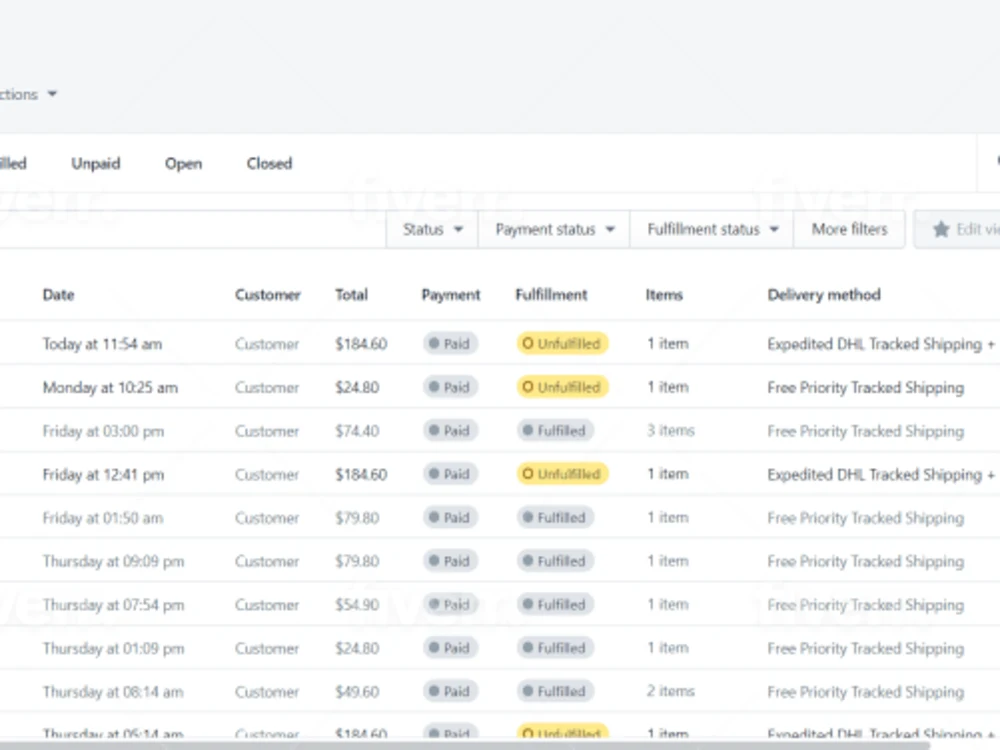This screenshot has height=750, width=1000.
Task: Click the Payment column header
Action: tap(450, 295)
